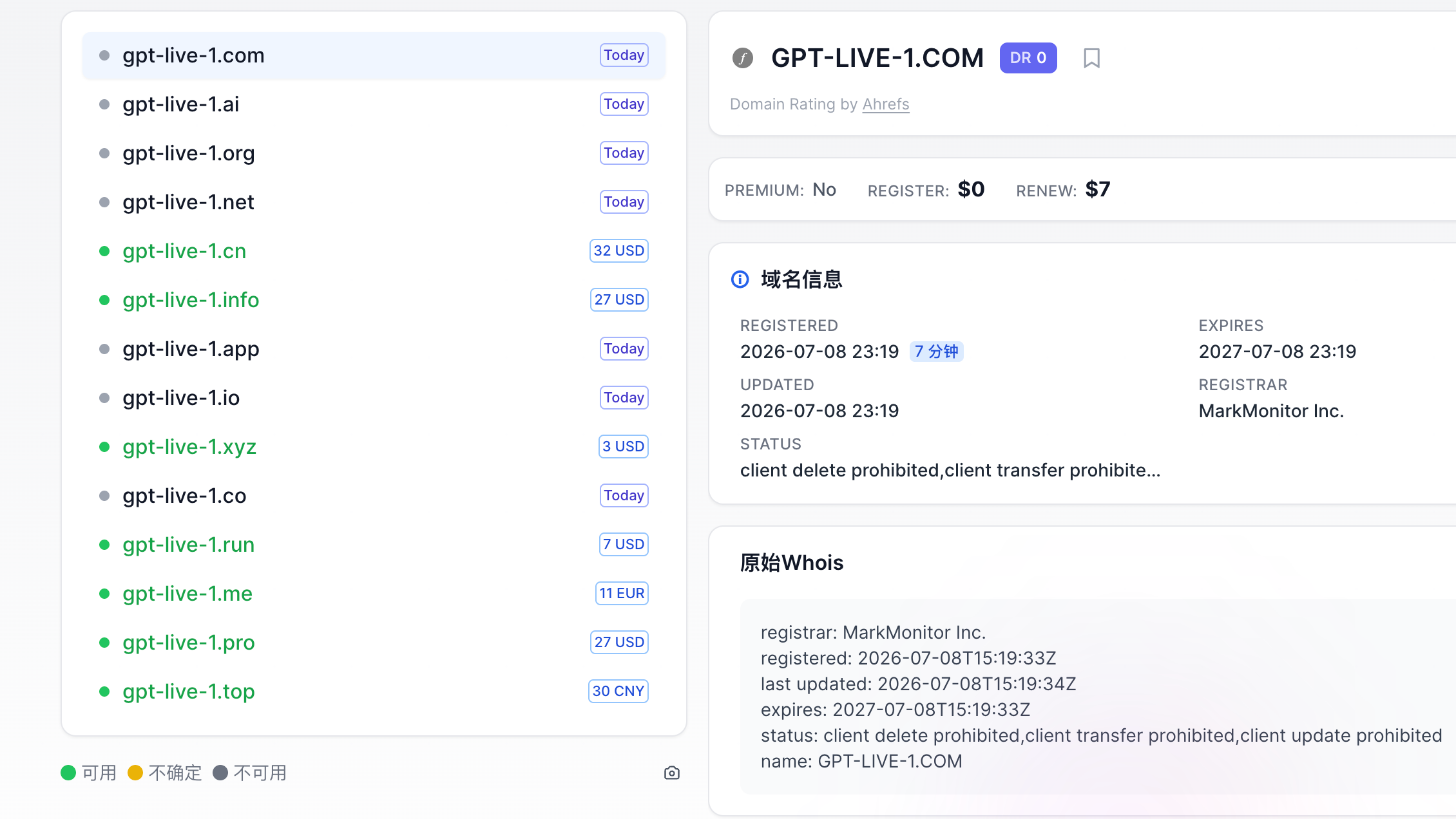Click the Today badge for gpt-live-1.co
1456x819 pixels.
(x=624, y=496)
